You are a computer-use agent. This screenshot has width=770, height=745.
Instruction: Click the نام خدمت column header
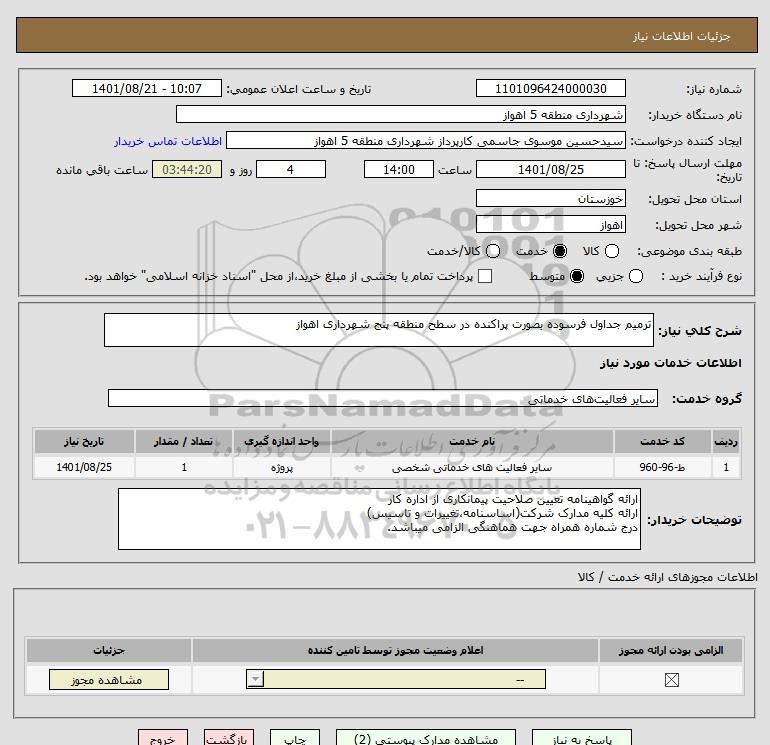(x=472, y=441)
